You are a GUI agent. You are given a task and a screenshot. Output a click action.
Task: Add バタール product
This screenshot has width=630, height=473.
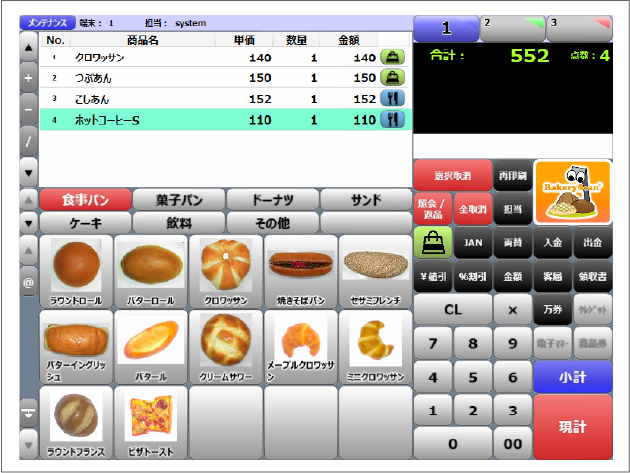(151, 348)
